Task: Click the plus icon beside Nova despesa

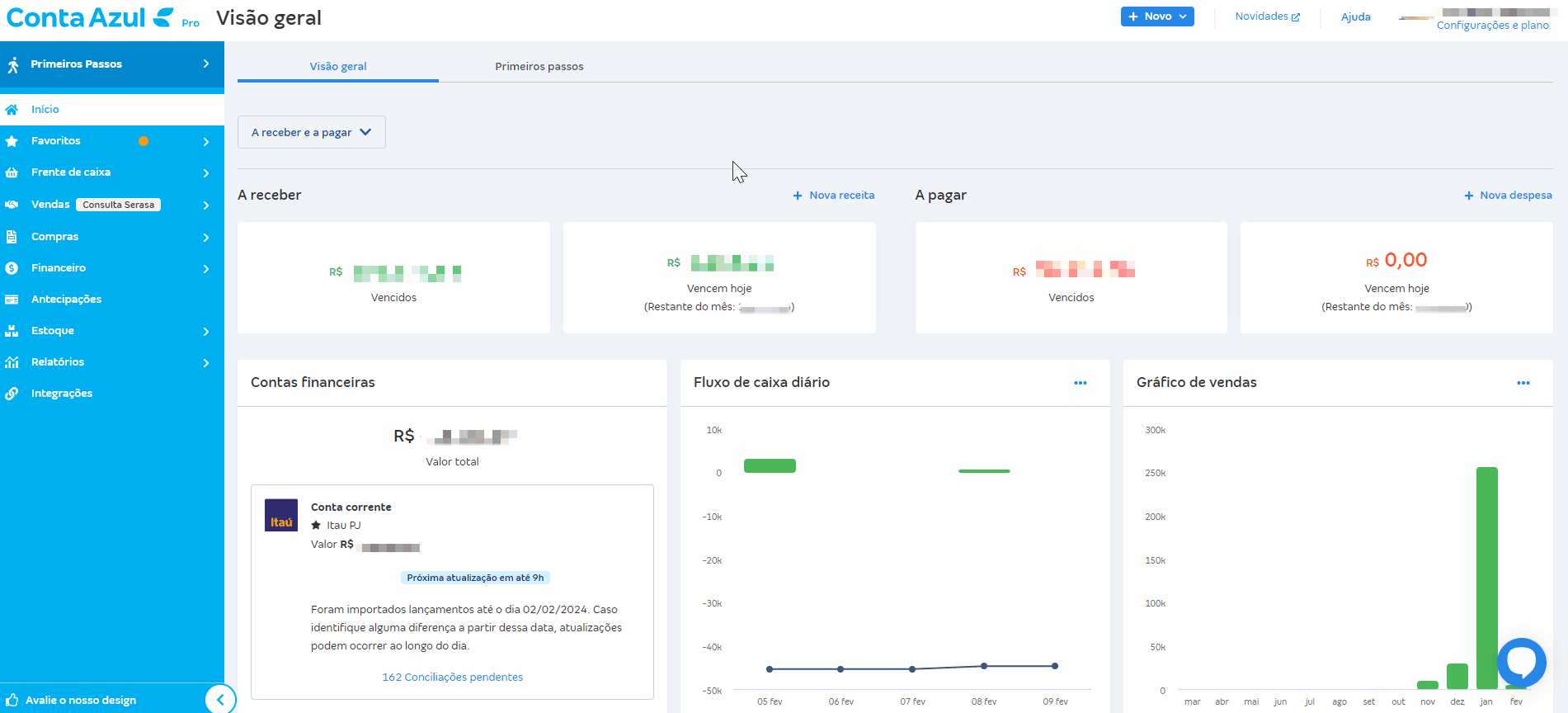Action: (x=1469, y=196)
